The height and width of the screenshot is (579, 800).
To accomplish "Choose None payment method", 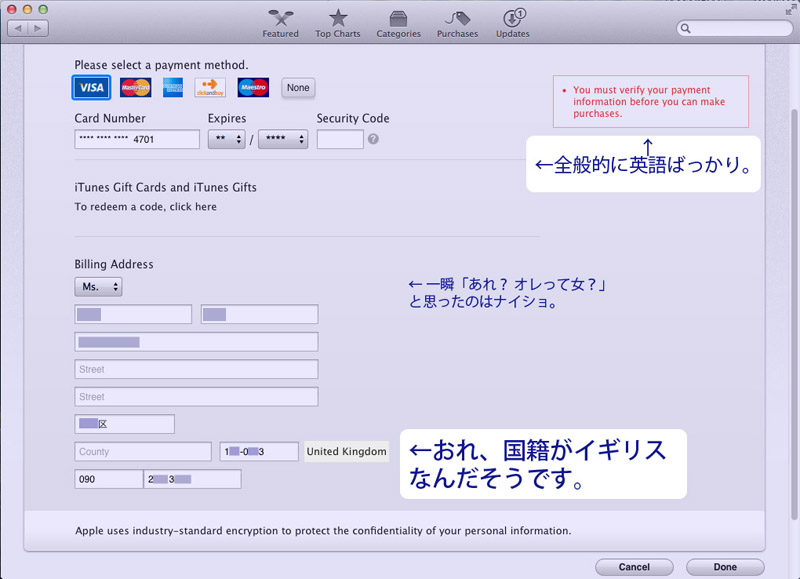I will click(x=298, y=88).
